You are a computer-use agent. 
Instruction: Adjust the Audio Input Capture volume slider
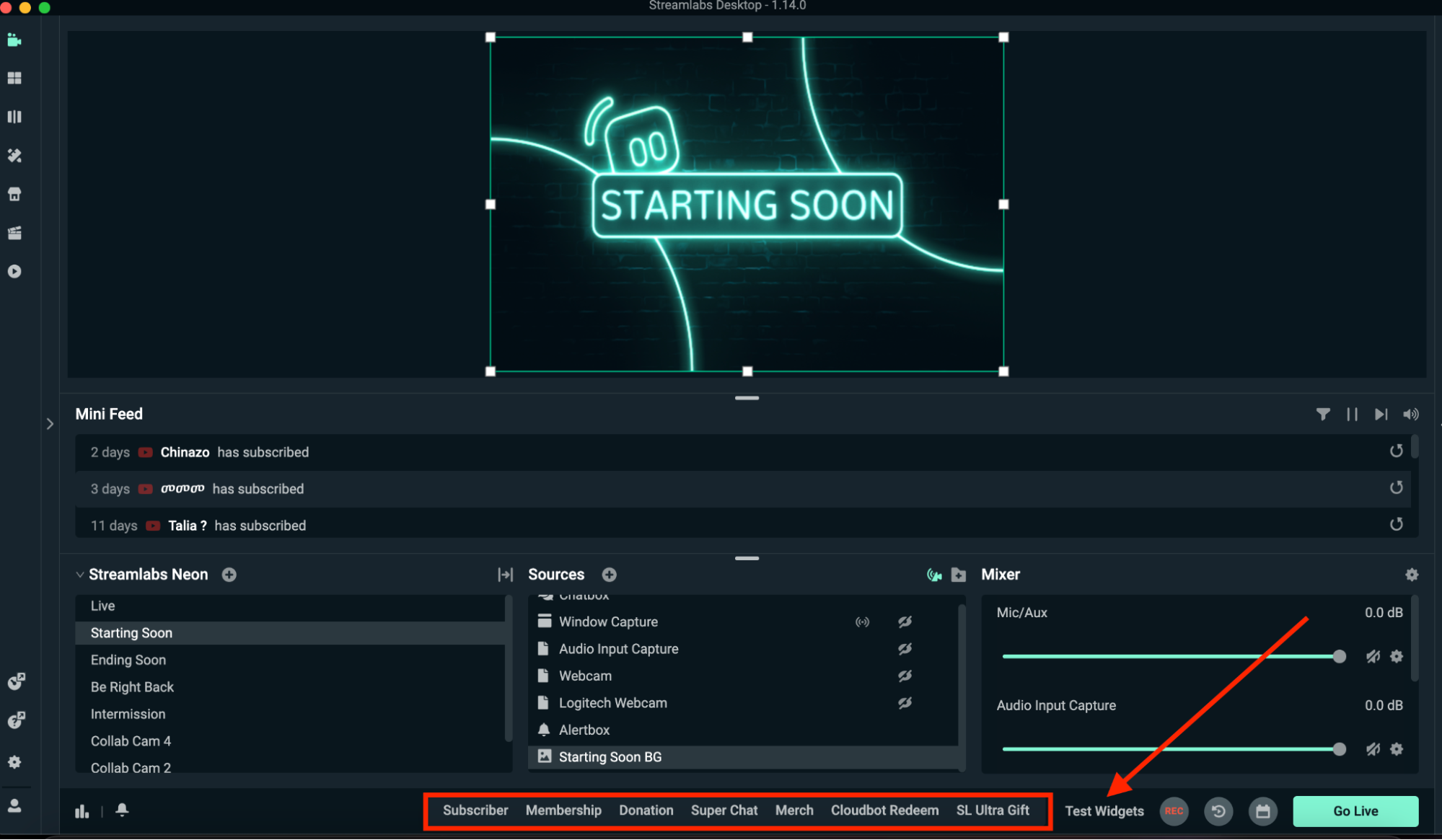coord(1174,749)
